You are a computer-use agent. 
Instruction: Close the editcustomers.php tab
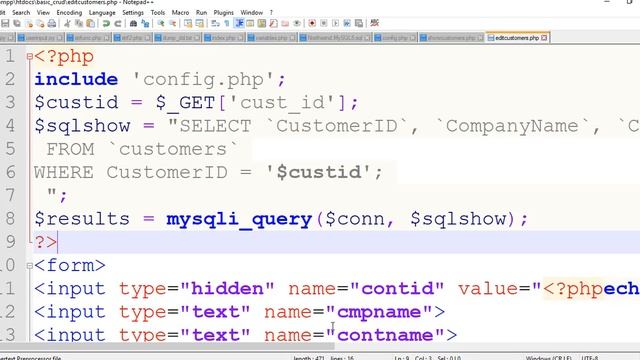[x=544, y=38]
